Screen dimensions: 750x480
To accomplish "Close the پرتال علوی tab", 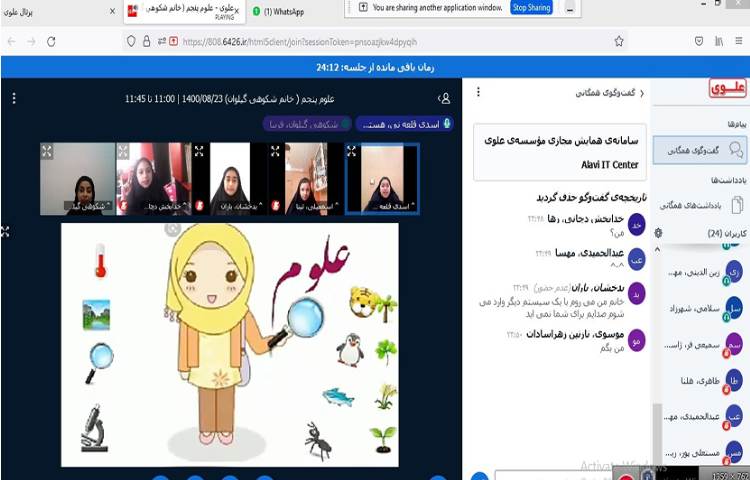I will click(112, 11).
